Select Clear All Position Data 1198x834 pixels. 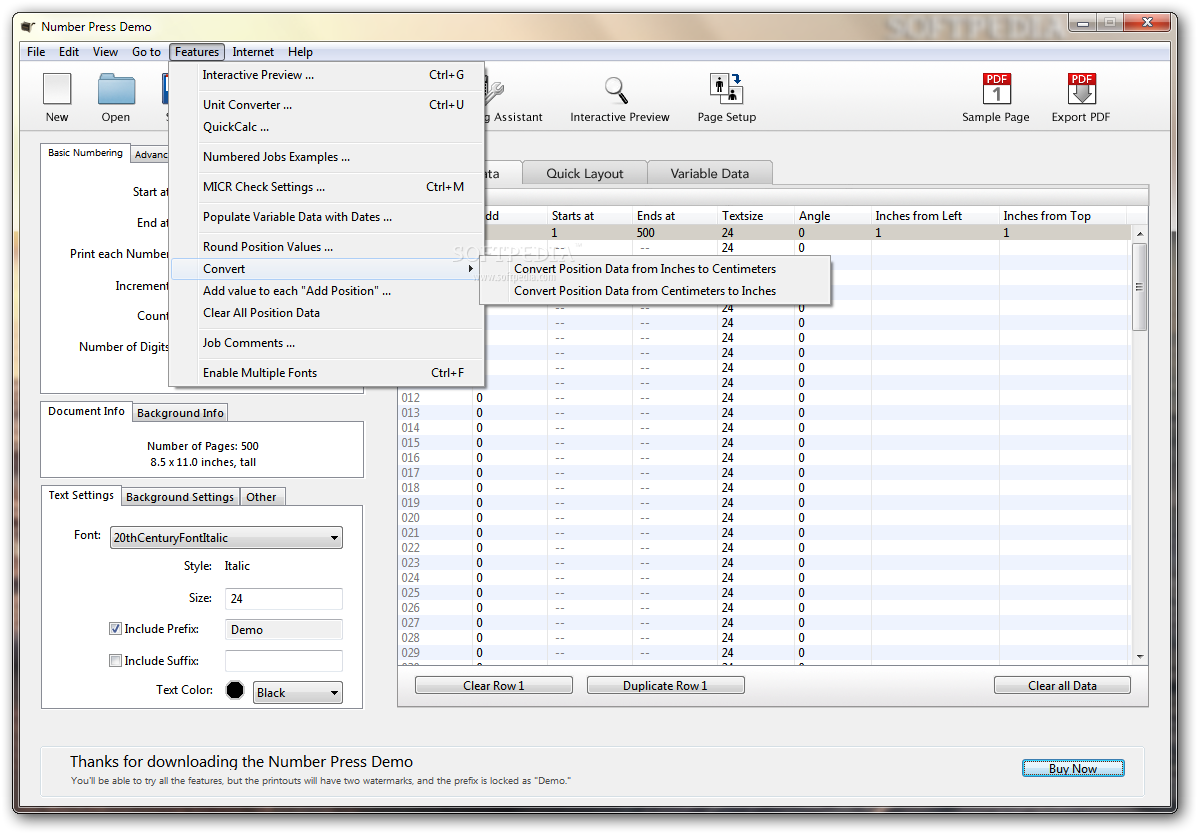(x=327, y=313)
